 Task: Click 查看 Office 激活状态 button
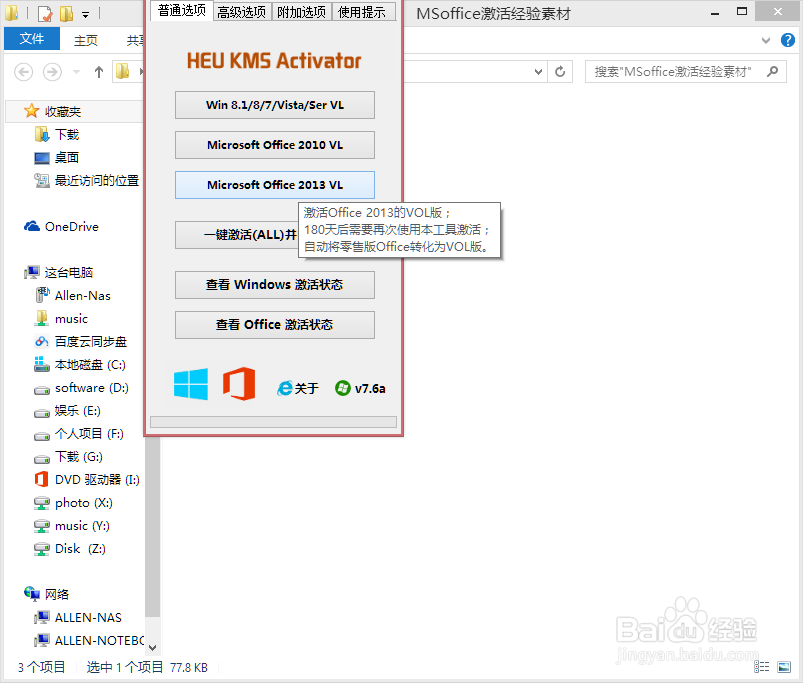(274, 325)
